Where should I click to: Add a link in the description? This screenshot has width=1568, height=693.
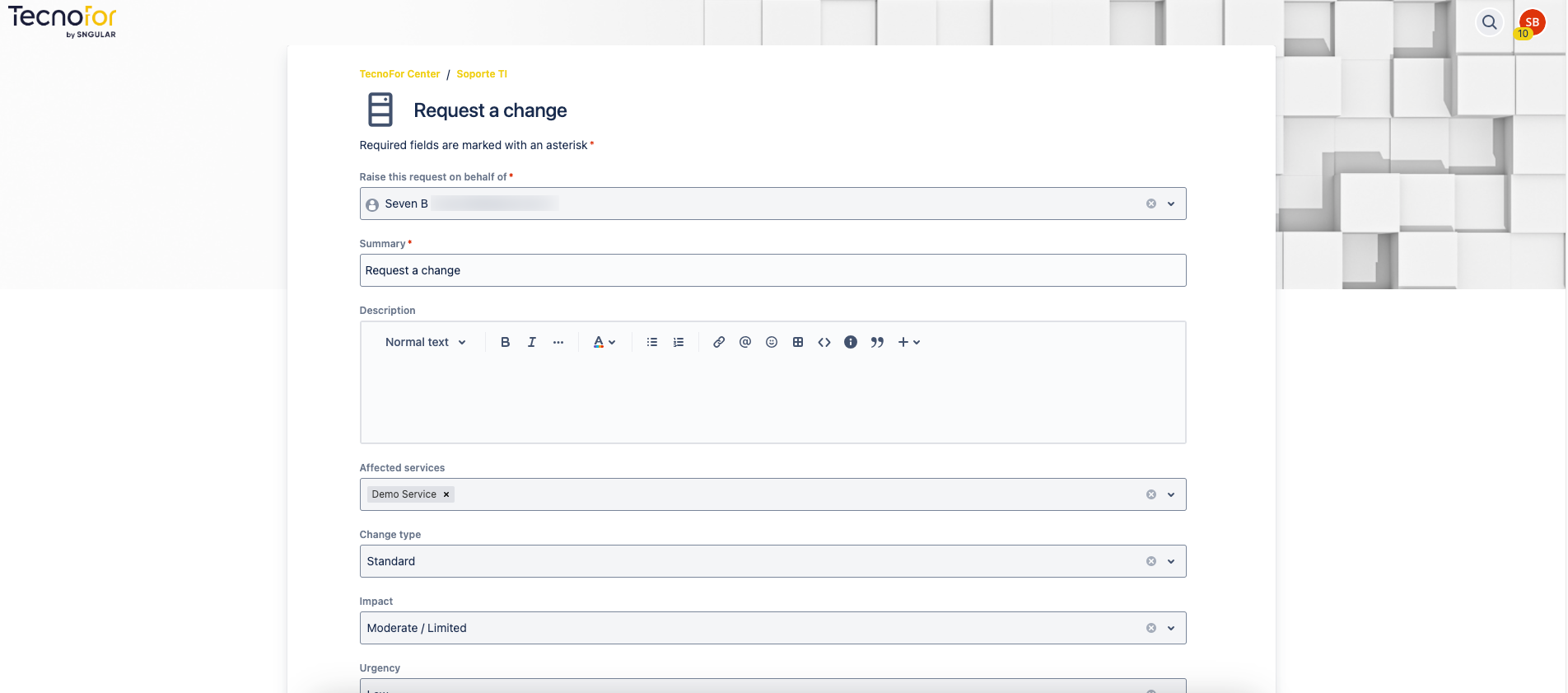(719, 342)
